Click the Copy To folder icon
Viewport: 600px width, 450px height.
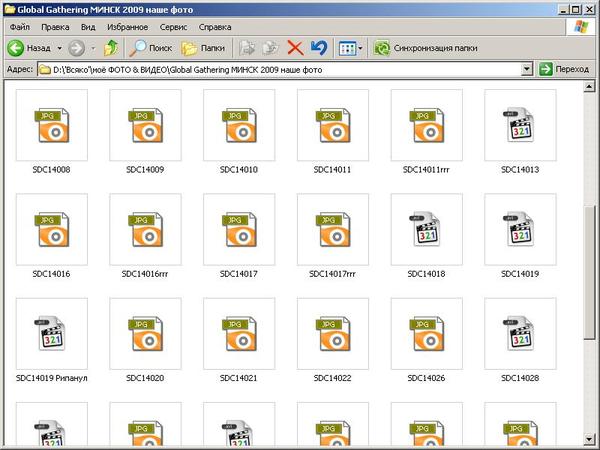tap(271, 48)
